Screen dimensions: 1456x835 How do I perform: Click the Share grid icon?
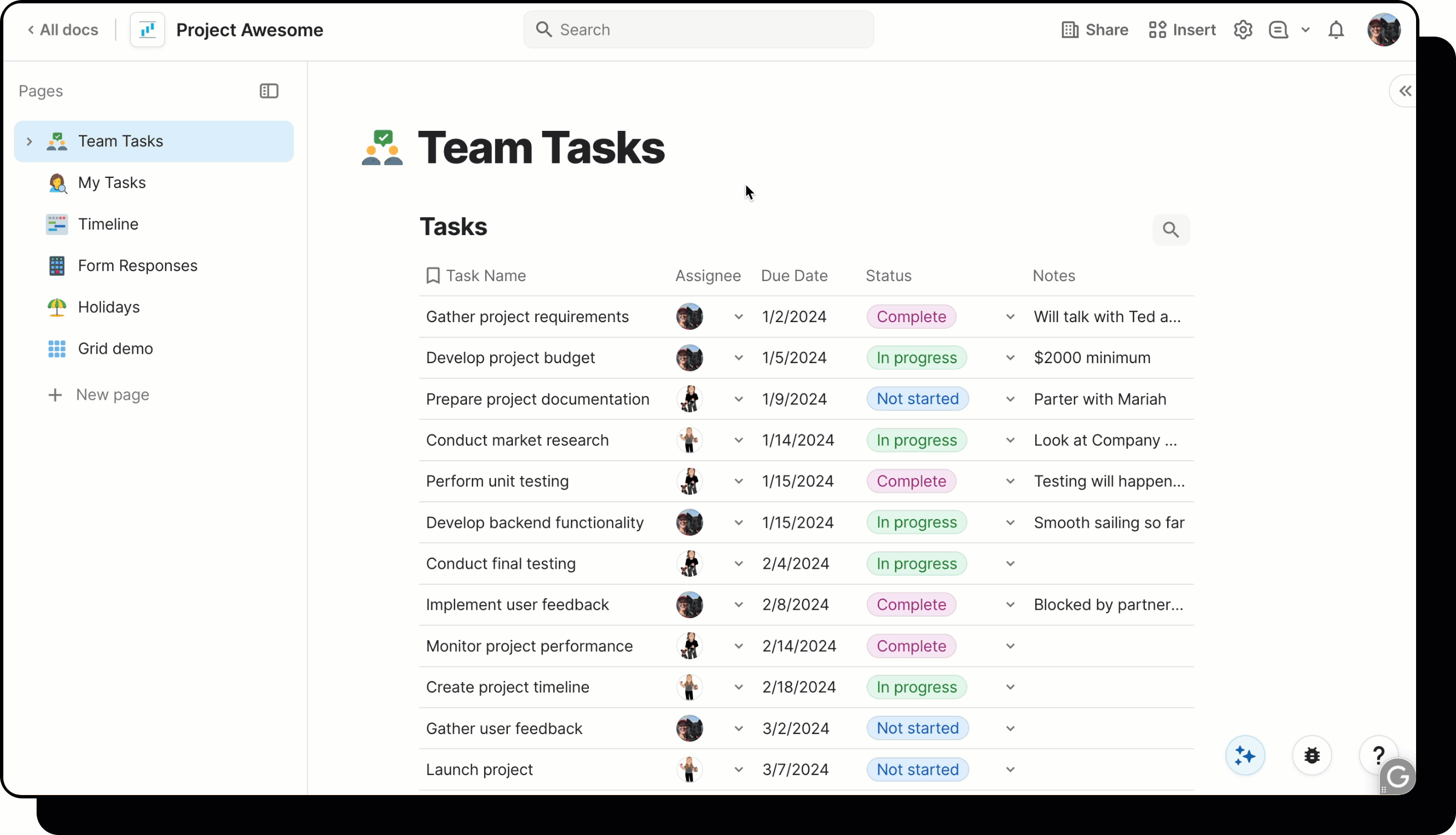[x=1070, y=30]
